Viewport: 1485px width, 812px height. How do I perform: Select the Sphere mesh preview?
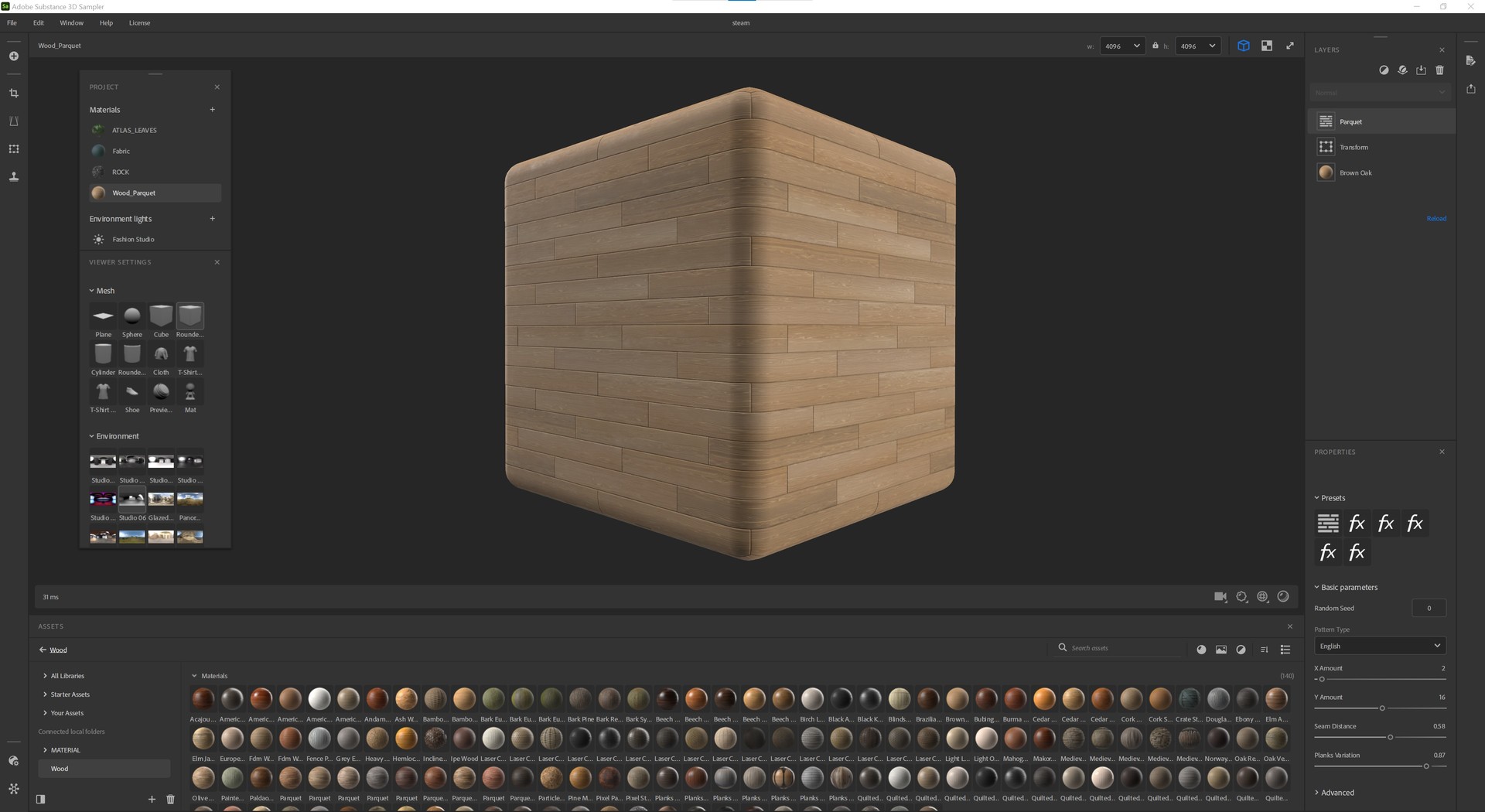(131, 317)
